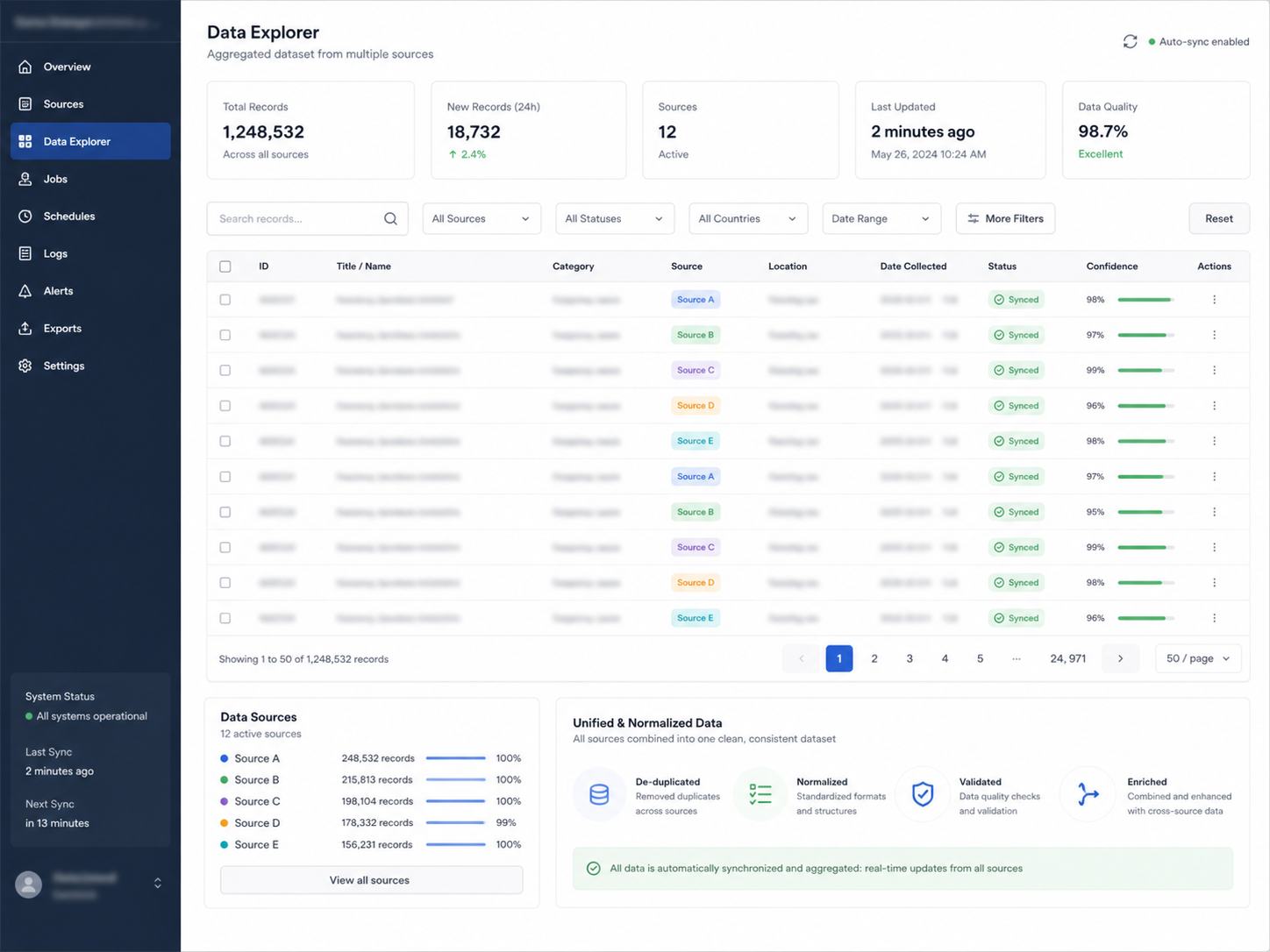Go to next page with arrow icon
The height and width of the screenshot is (952, 1270).
pos(1120,658)
